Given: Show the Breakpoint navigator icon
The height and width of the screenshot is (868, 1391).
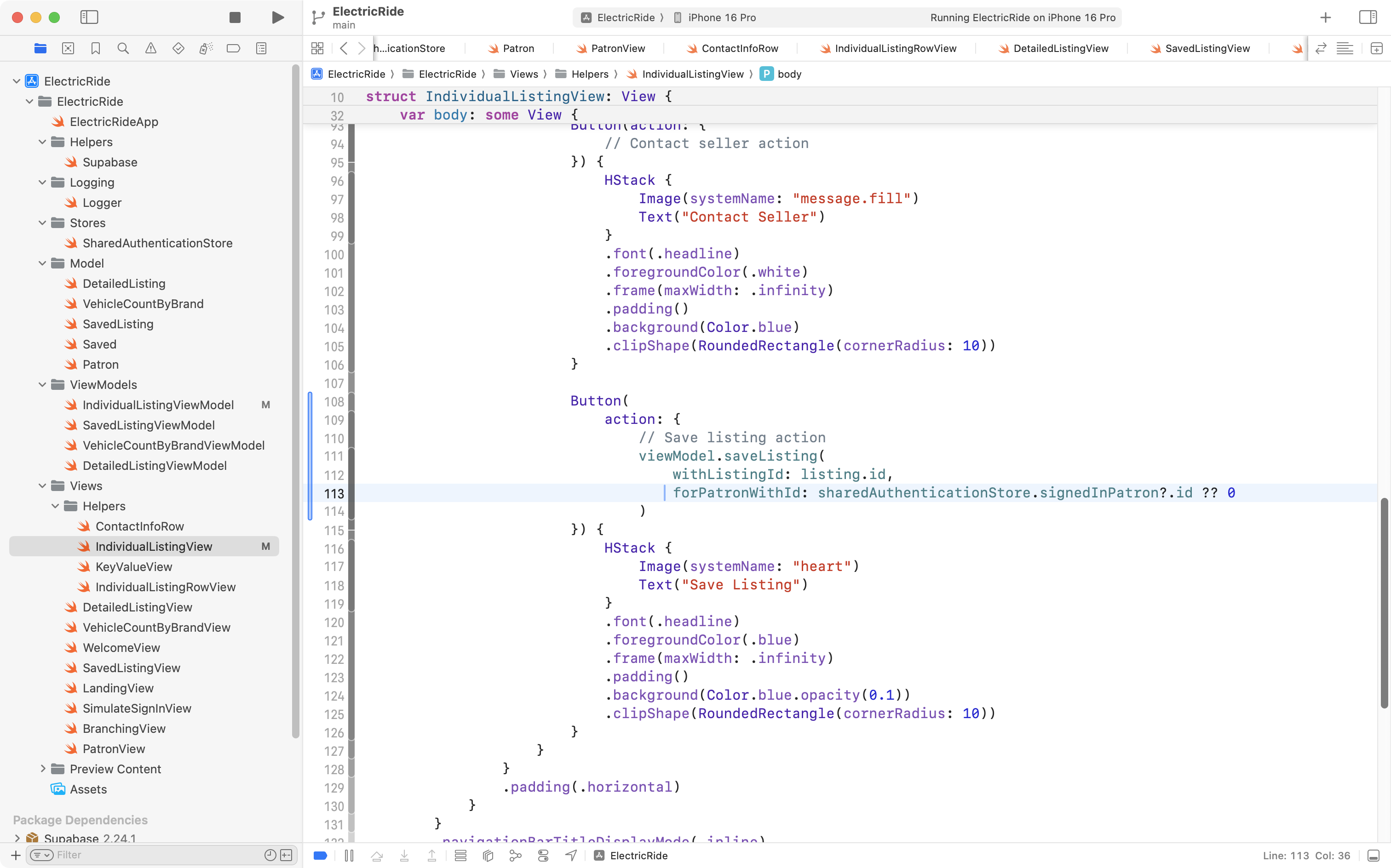Looking at the screenshot, I should 233,48.
